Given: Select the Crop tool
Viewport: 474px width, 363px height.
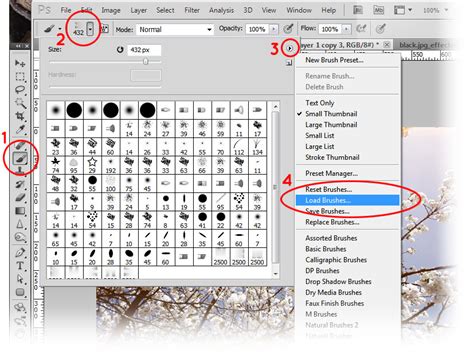Looking at the screenshot, I should (x=20, y=116).
